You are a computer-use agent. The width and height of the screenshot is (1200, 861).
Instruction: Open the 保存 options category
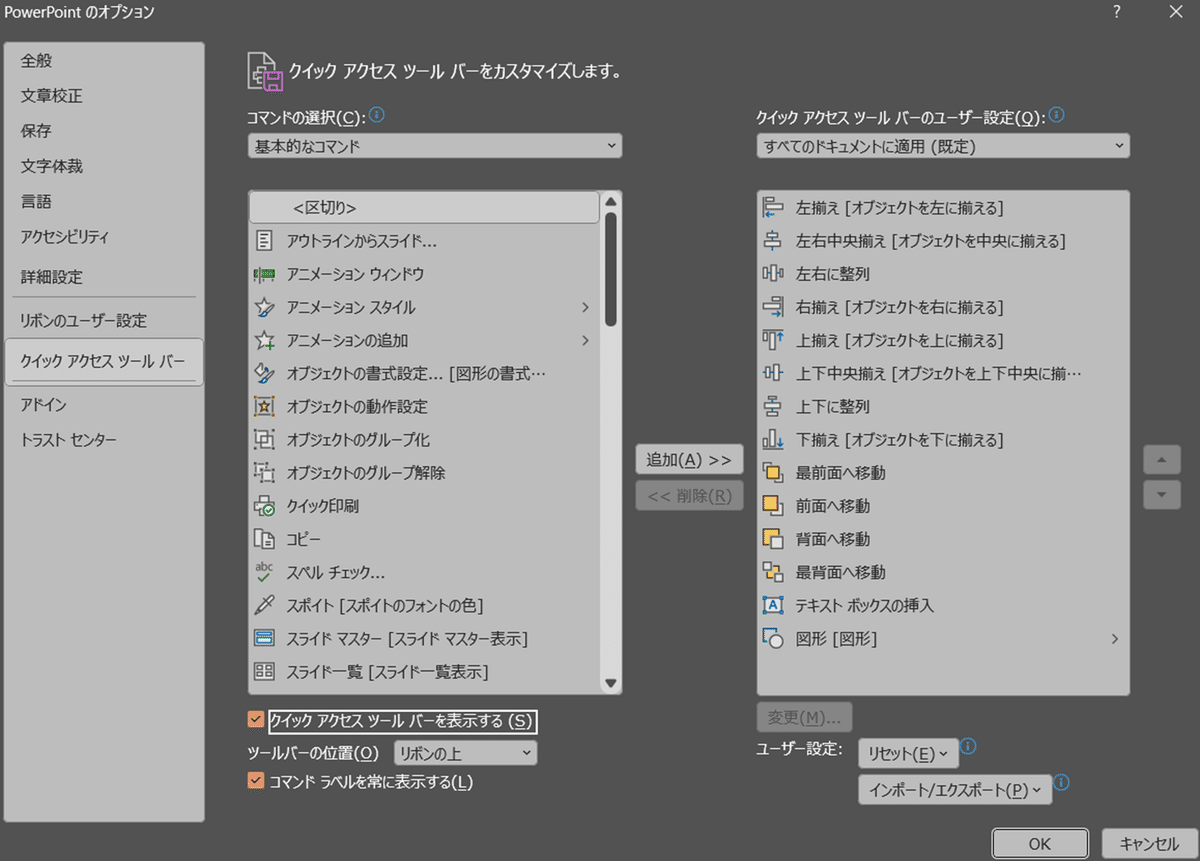pyautogui.click(x=104, y=131)
